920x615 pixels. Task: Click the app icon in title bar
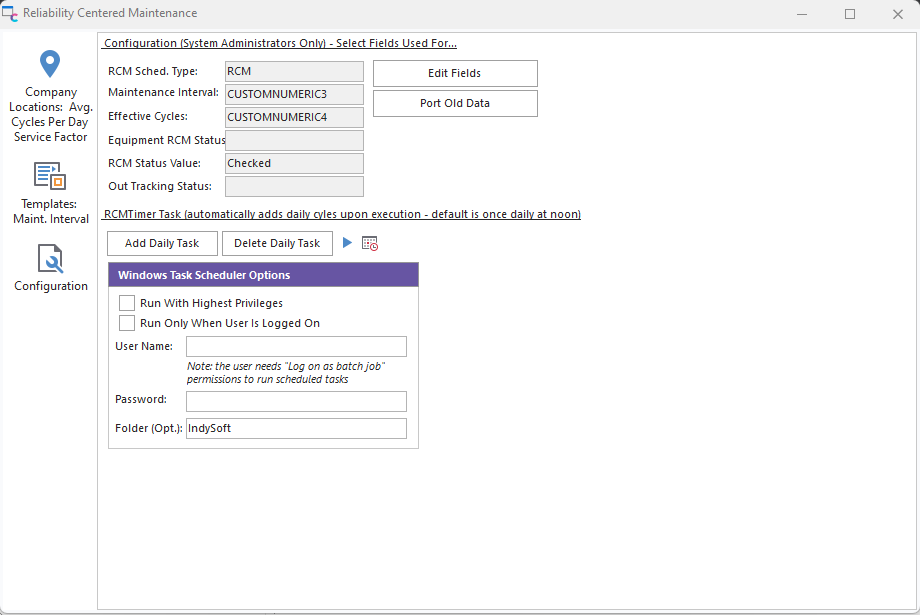10,13
